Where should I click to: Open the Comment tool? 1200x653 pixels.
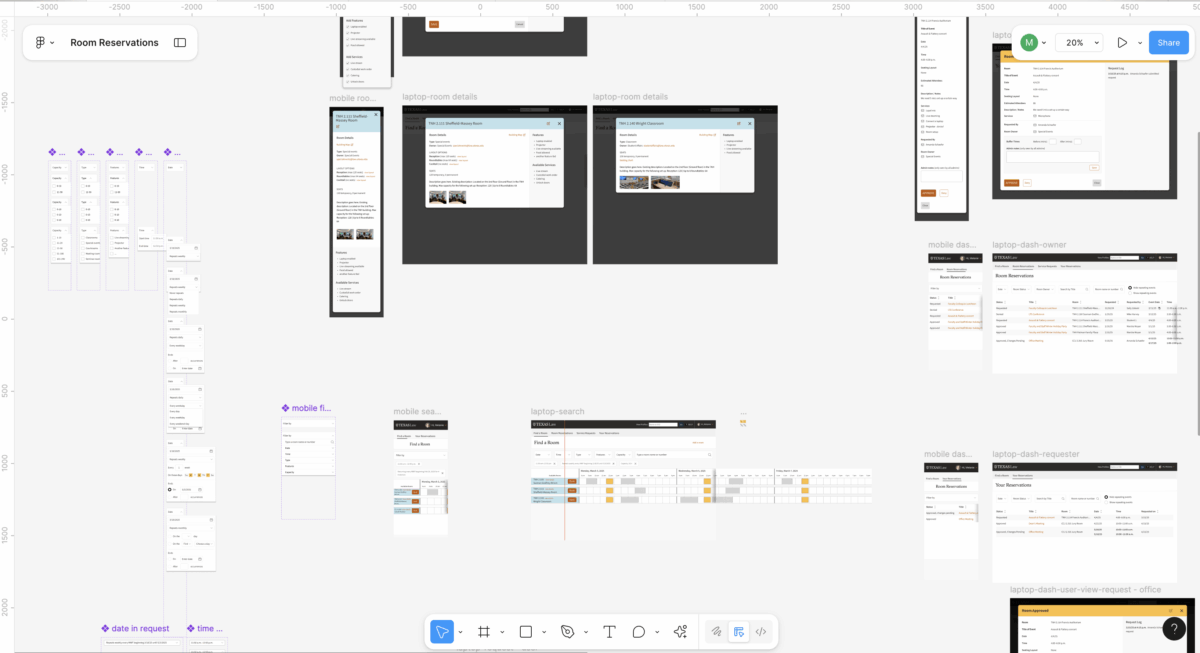[638, 631]
